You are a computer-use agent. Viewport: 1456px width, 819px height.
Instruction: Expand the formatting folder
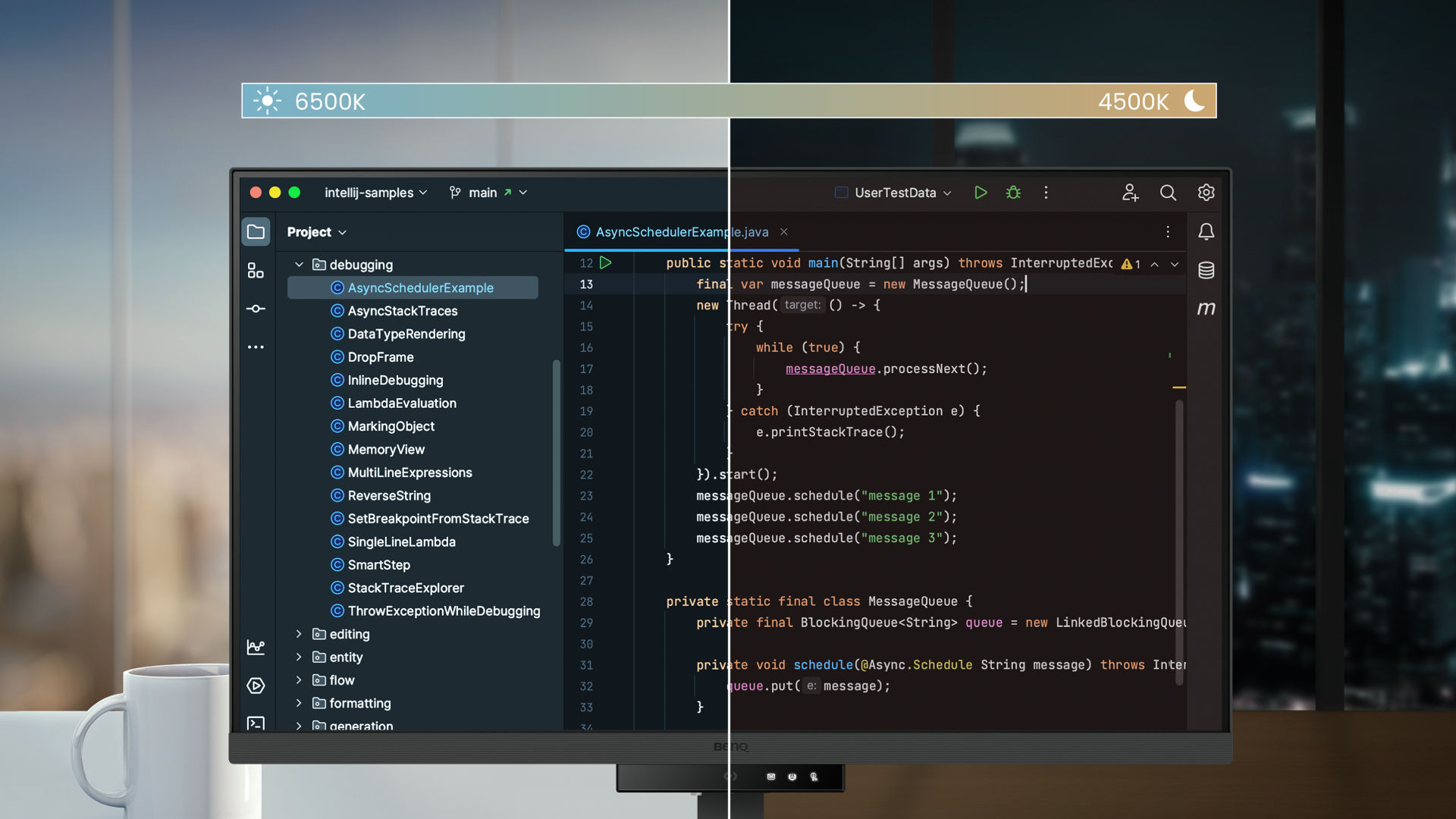point(299,703)
